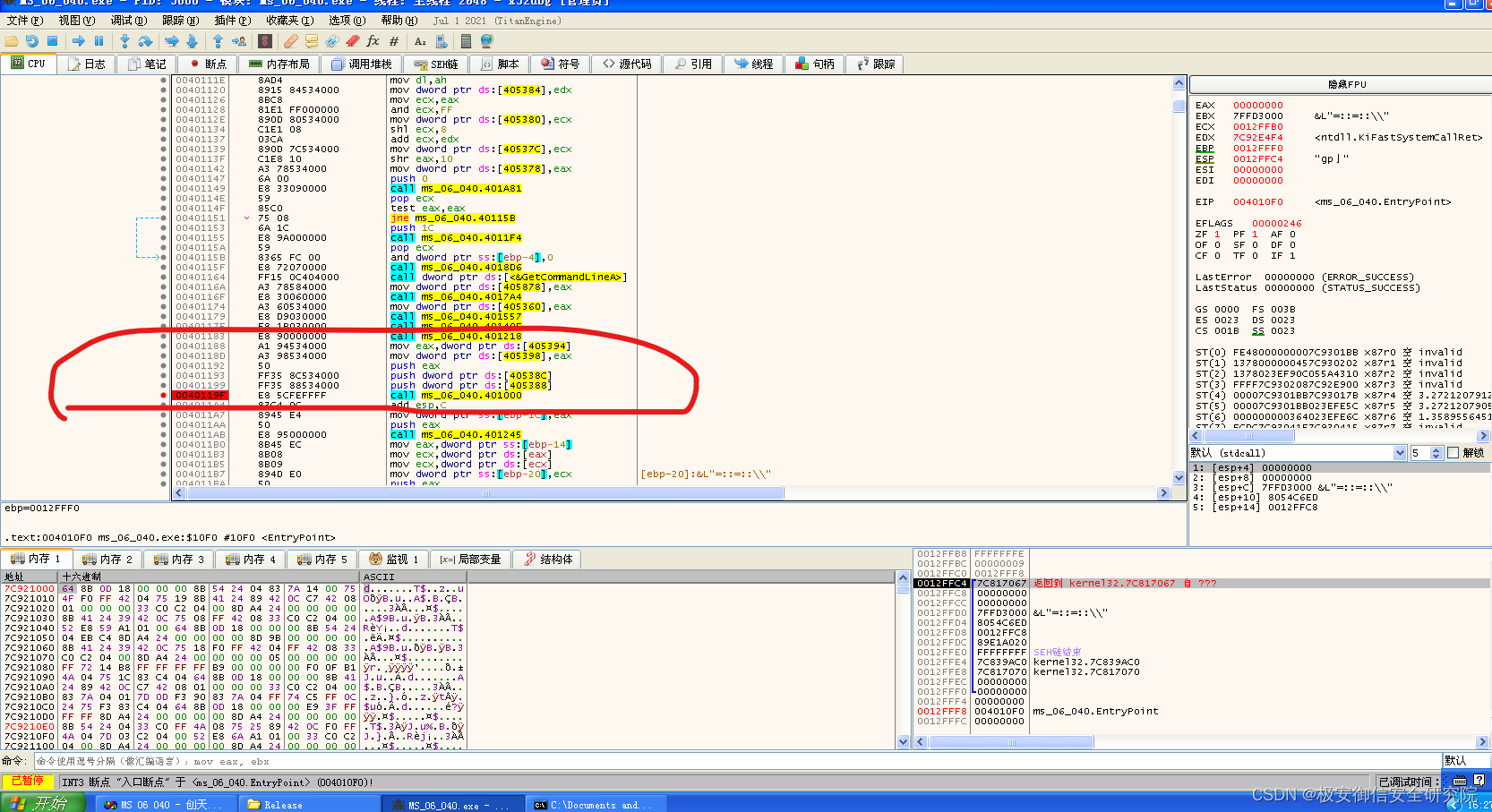Find intermodular calls
The width and height of the screenshot is (1492, 812).
(441, 41)
